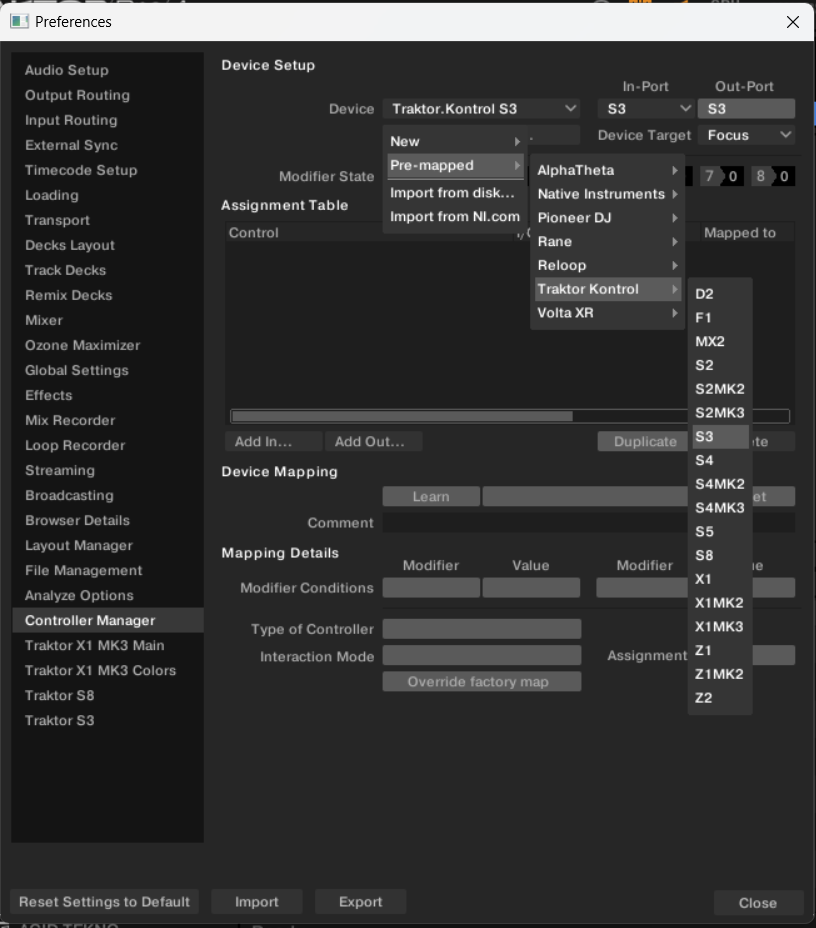Select the Pre-mapped menu entry
Viewport: 816px width, 928px height.
[455, 166]
